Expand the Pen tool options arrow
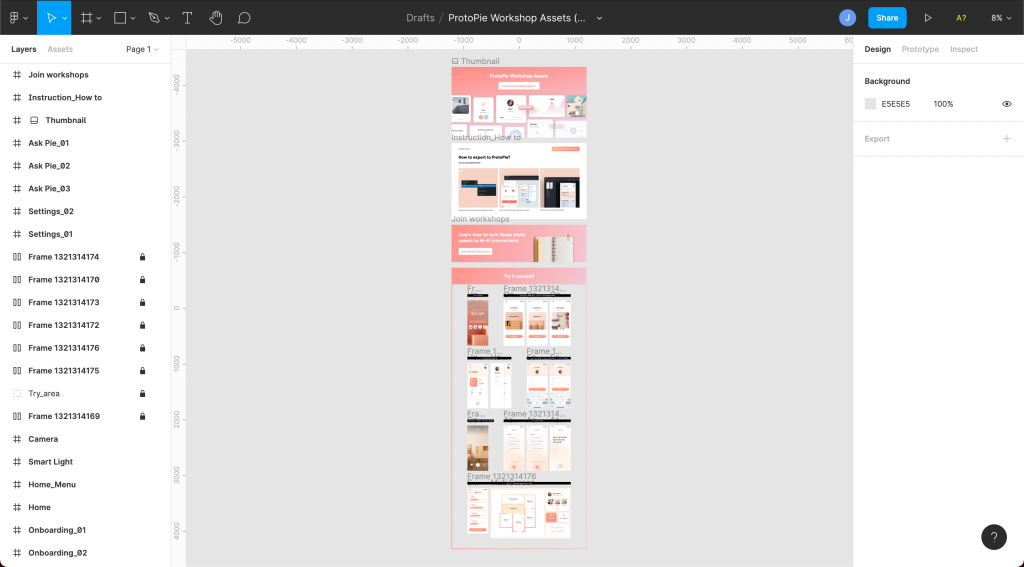Viewport: 1024px width, 567px height. click(x=167, y=18)
